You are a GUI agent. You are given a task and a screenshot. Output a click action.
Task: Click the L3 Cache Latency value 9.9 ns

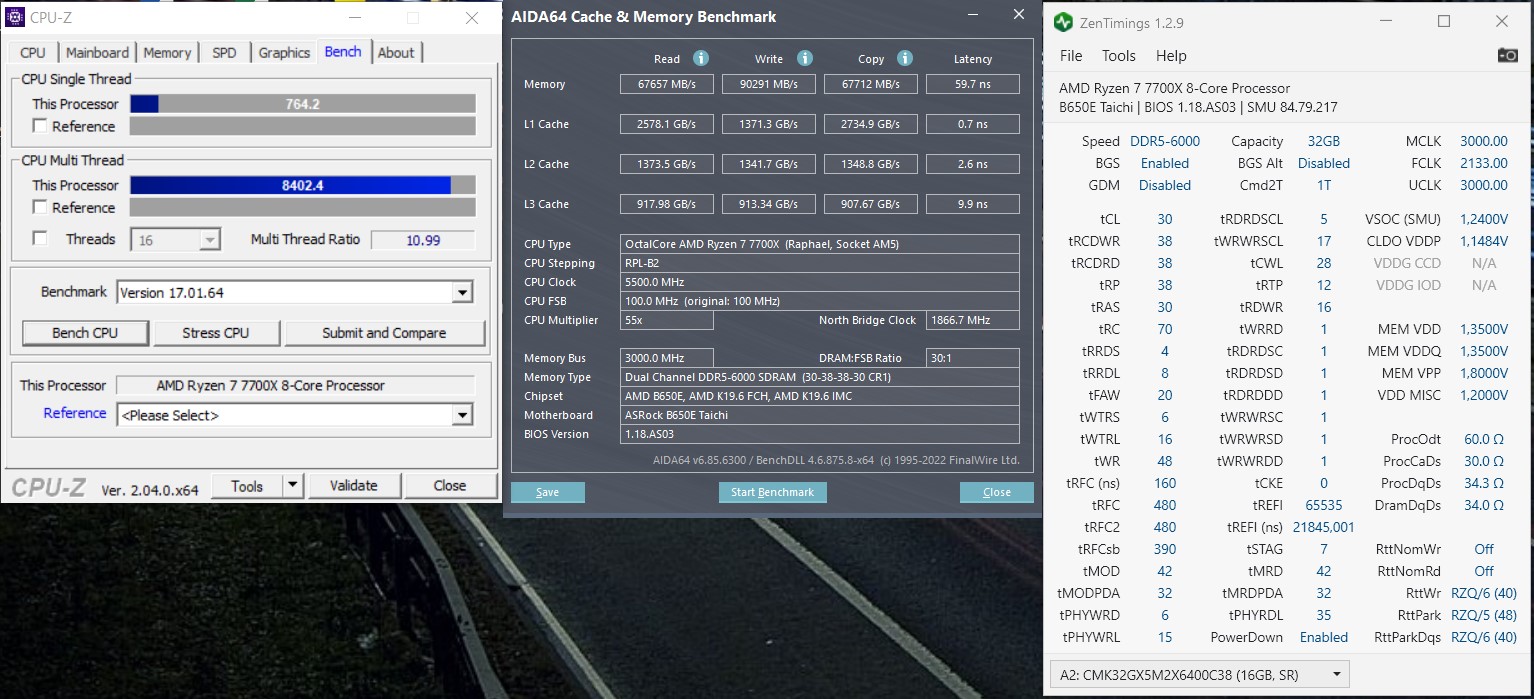coord(973,204)
